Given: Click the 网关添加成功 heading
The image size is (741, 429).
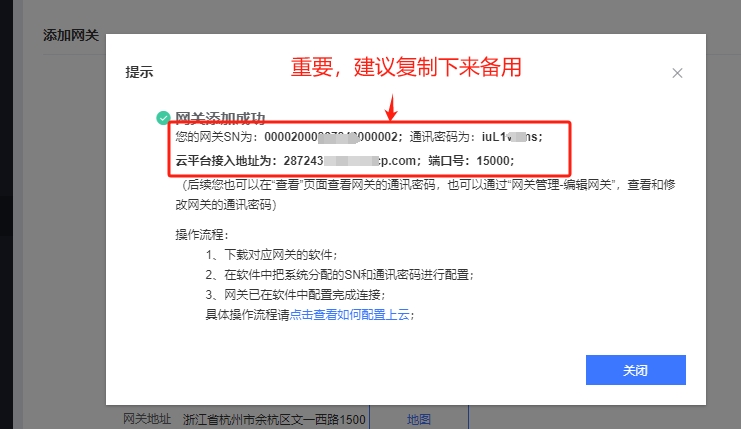Looking at the screenshot, I should pyautogui.click(x=220, y=118).
